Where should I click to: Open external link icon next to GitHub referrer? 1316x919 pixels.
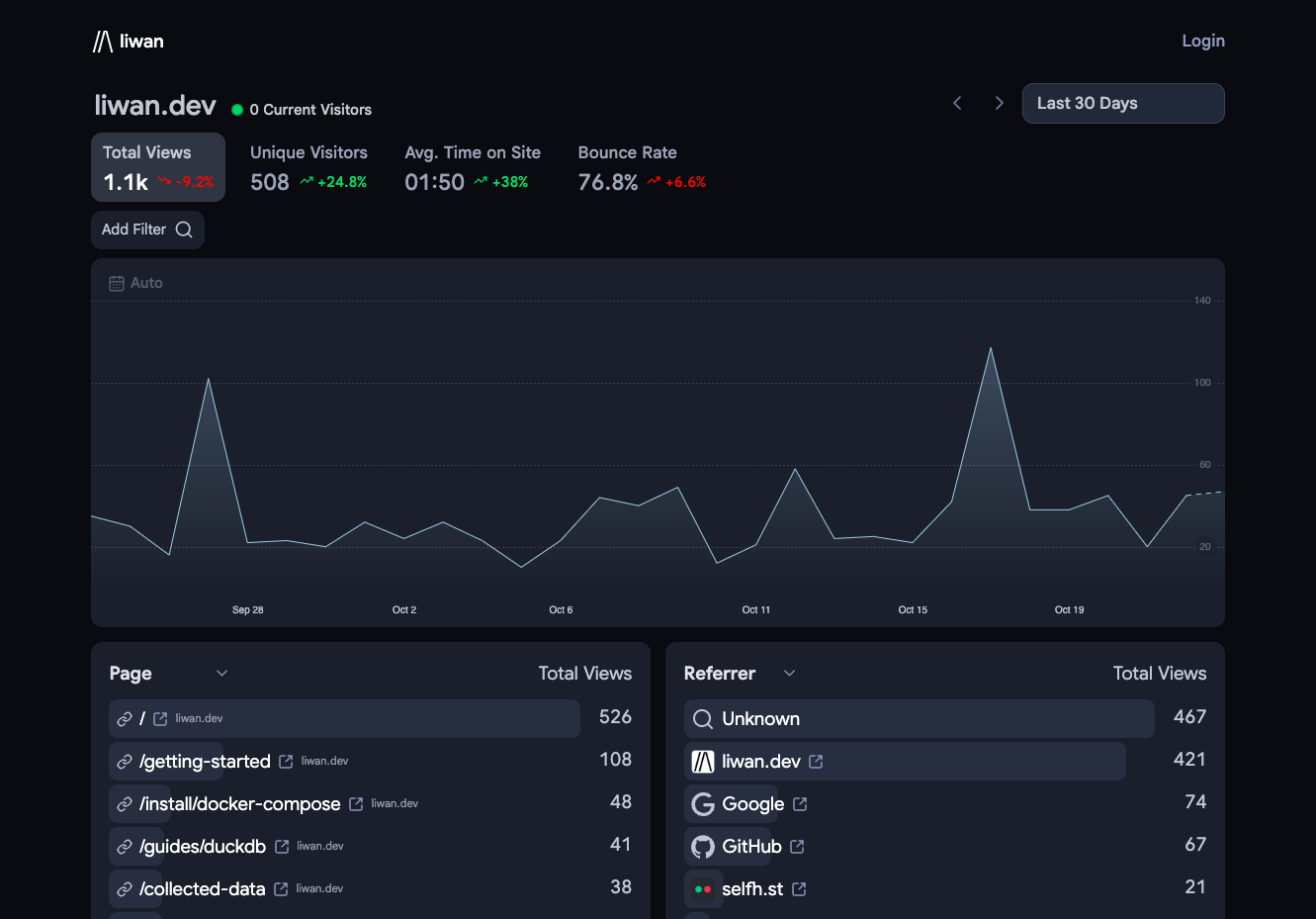coord(797,847)
